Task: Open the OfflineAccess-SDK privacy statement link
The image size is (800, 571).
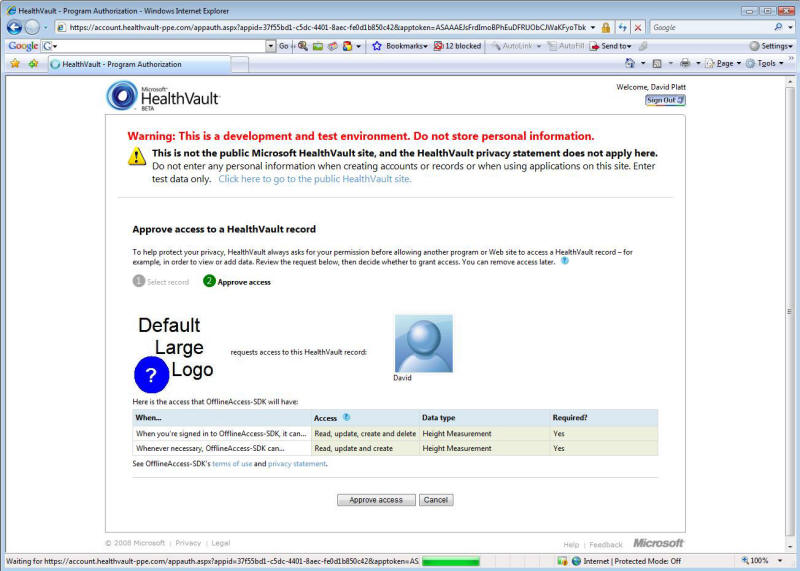Action: click(x=297, y=464)
